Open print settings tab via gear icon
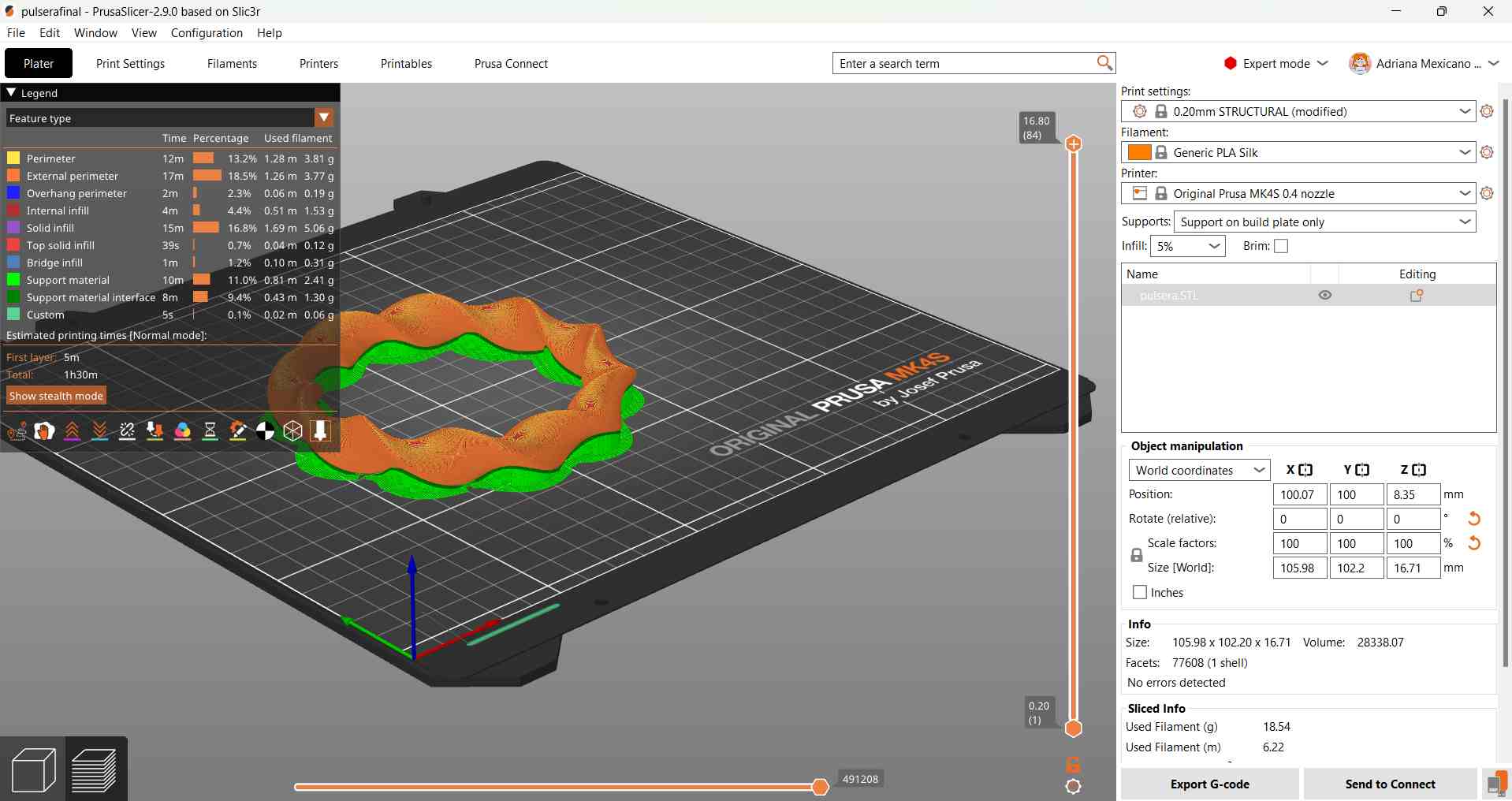The height and width of the screenshot is (801, 1512). click(x=1487, y=112)
